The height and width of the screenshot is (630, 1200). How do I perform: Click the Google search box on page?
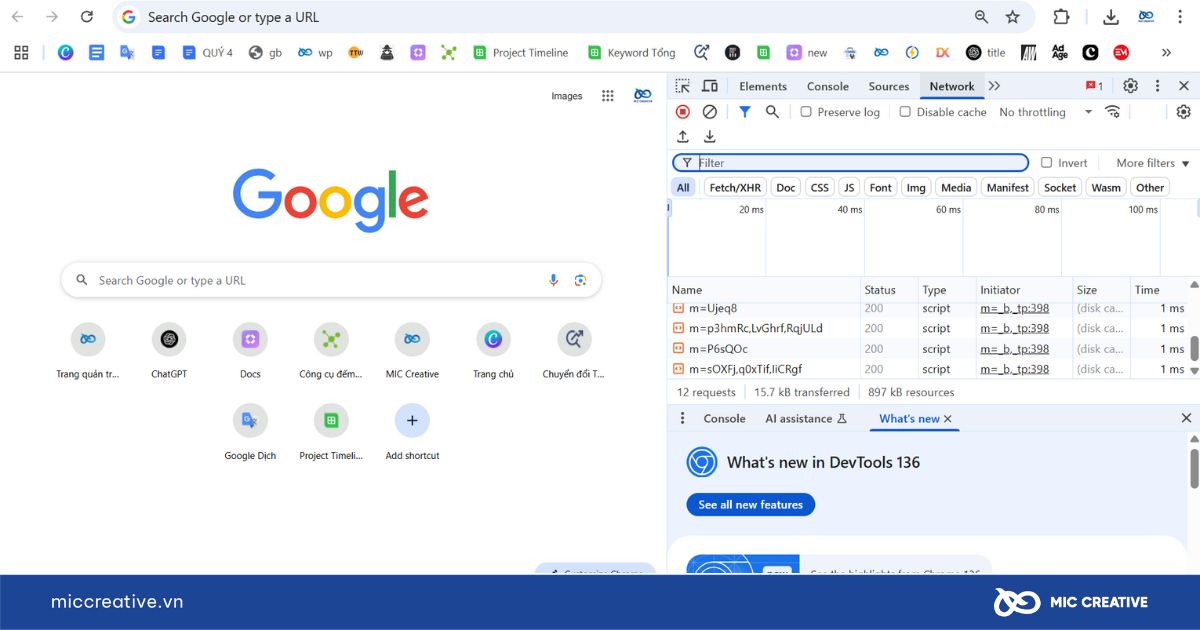(x=331, y=280)
